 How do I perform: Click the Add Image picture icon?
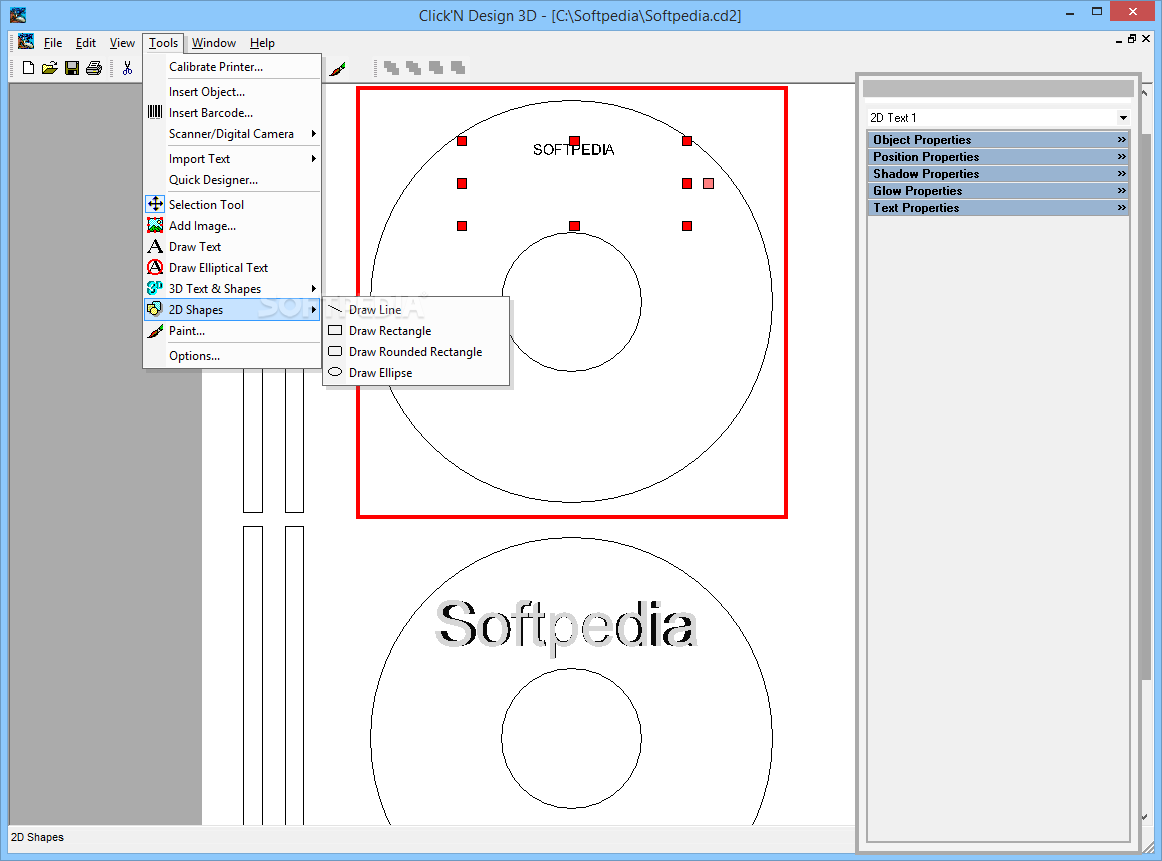point(155,225)
